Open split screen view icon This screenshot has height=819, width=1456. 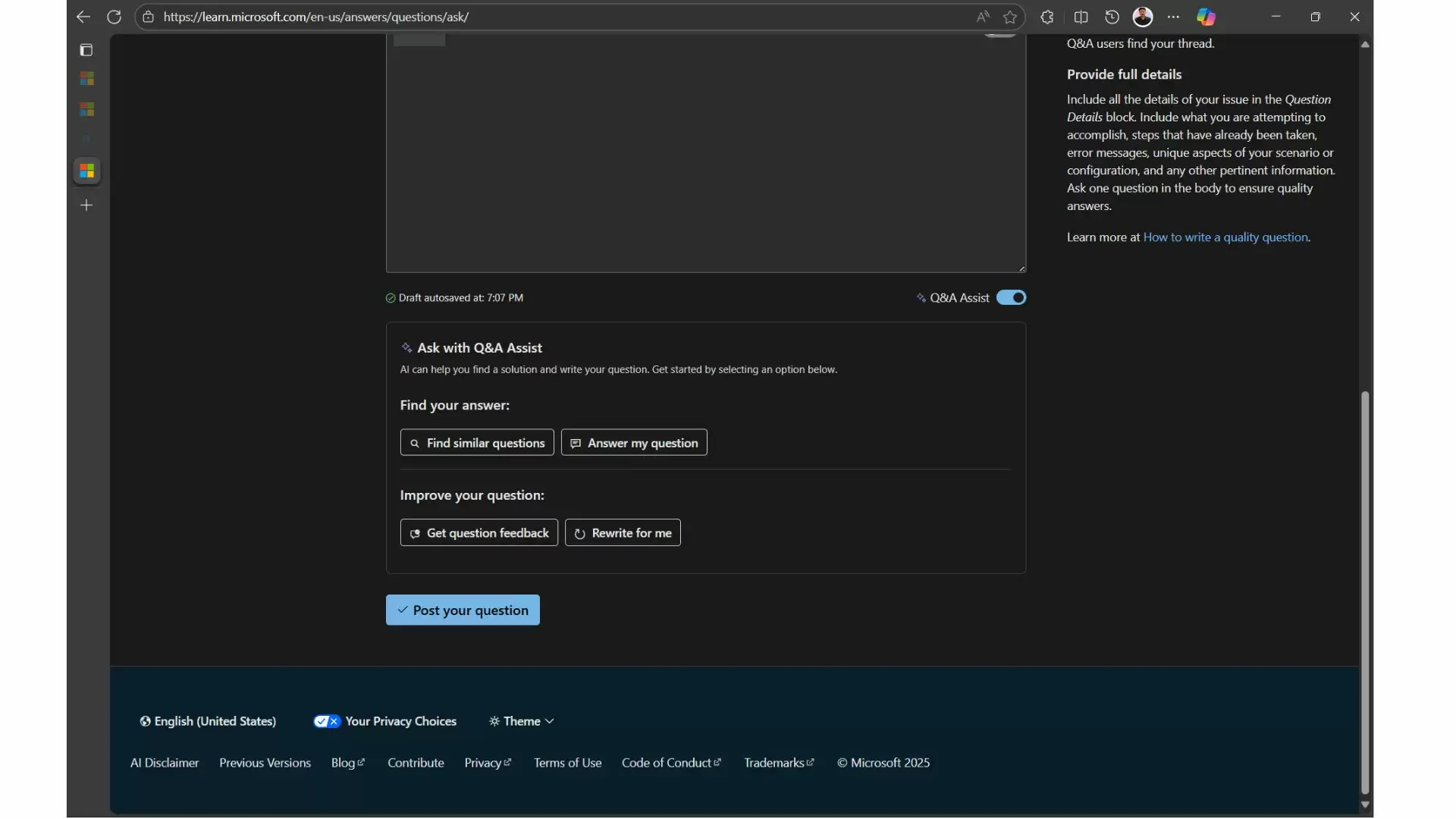pos(1081,17)
